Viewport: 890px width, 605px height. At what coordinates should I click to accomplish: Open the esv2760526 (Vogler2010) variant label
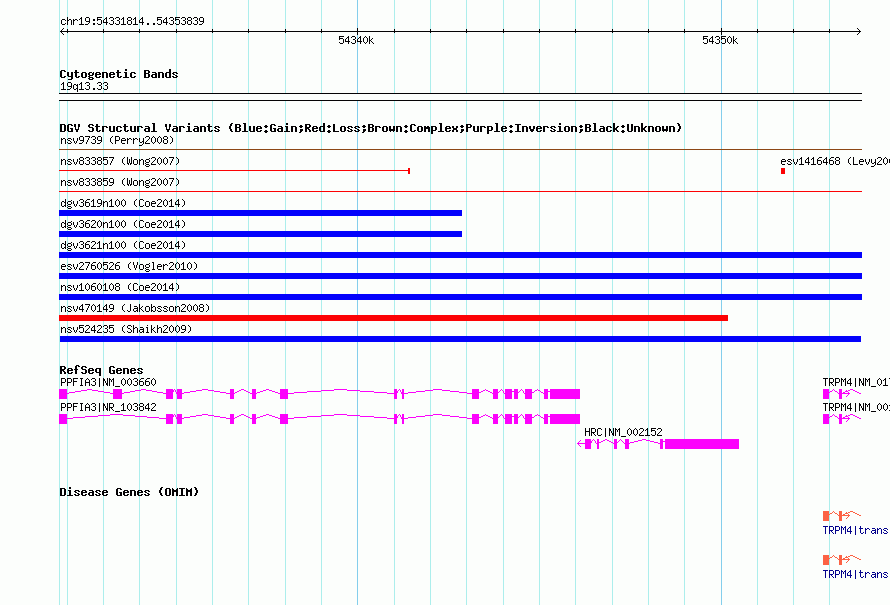point(129,266)
